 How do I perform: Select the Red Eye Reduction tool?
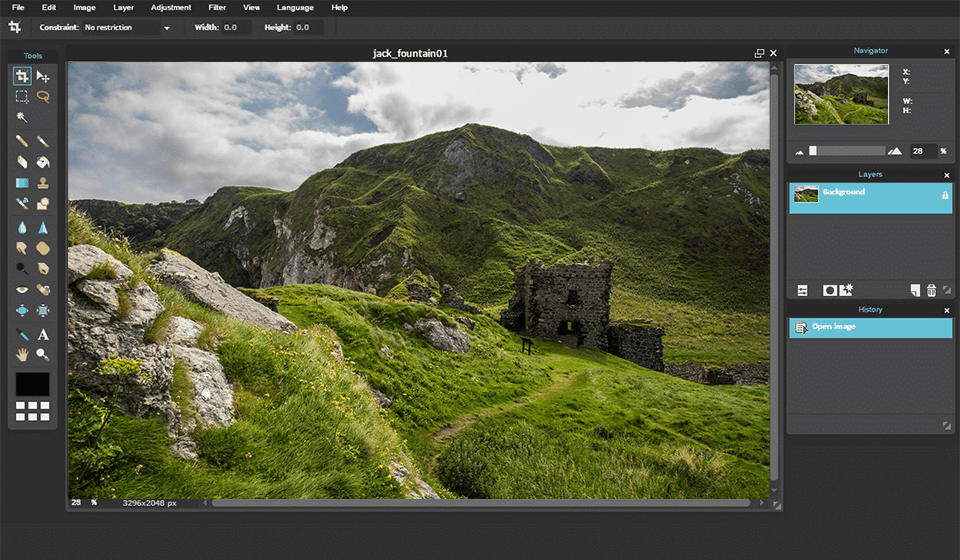pyautogui.click(x=22, y=290)
